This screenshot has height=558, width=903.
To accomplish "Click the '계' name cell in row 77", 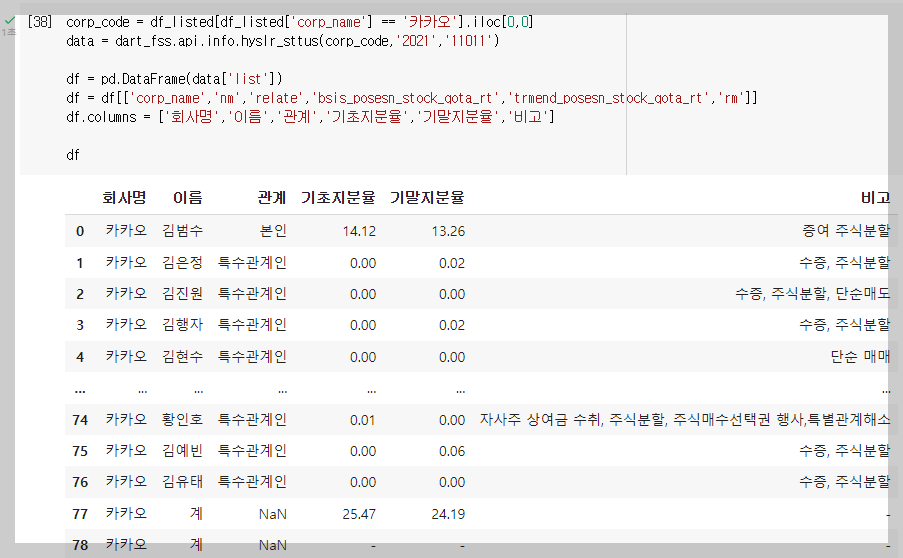I will pos(196,514).
